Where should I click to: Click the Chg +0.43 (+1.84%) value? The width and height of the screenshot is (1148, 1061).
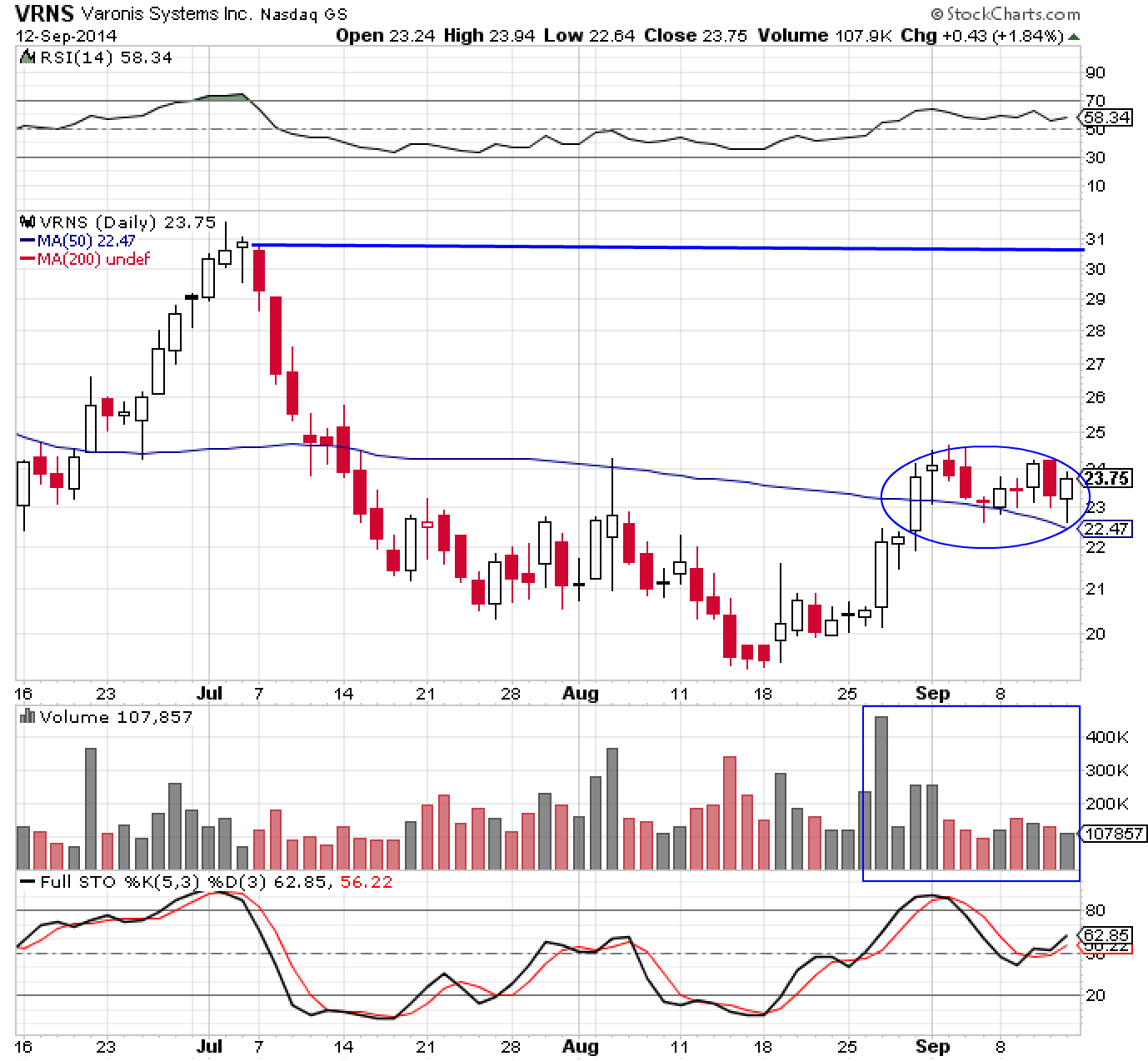click(981, 36)
